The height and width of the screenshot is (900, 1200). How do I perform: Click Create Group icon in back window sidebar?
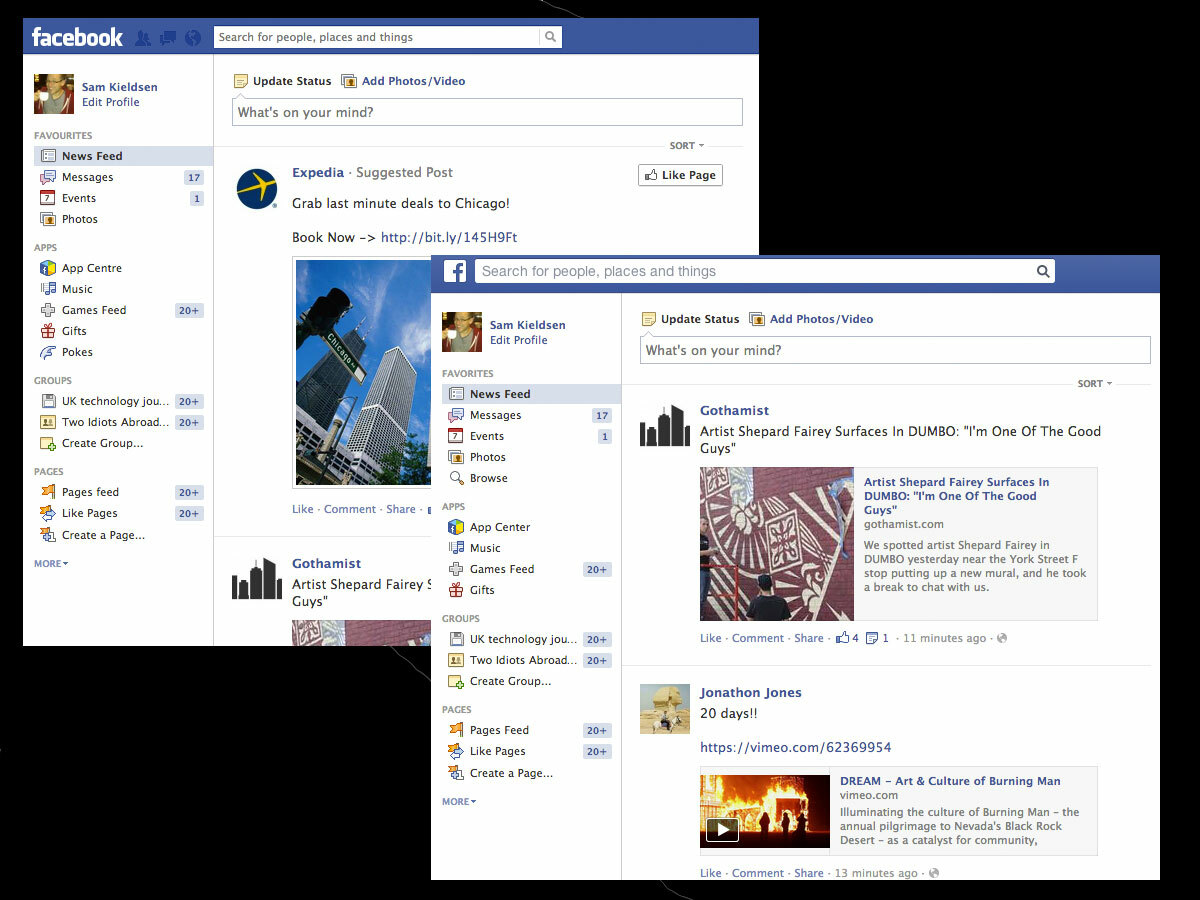click(x=48, y=443)
